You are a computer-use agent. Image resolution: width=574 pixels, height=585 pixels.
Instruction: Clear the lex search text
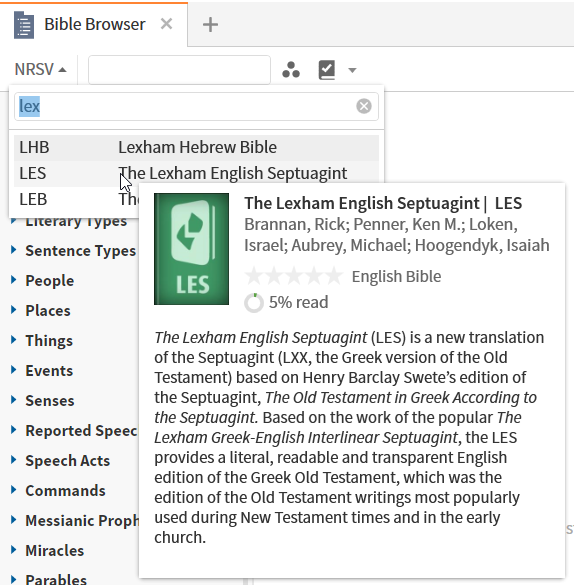pyautogui.click(x=364, y=106)
